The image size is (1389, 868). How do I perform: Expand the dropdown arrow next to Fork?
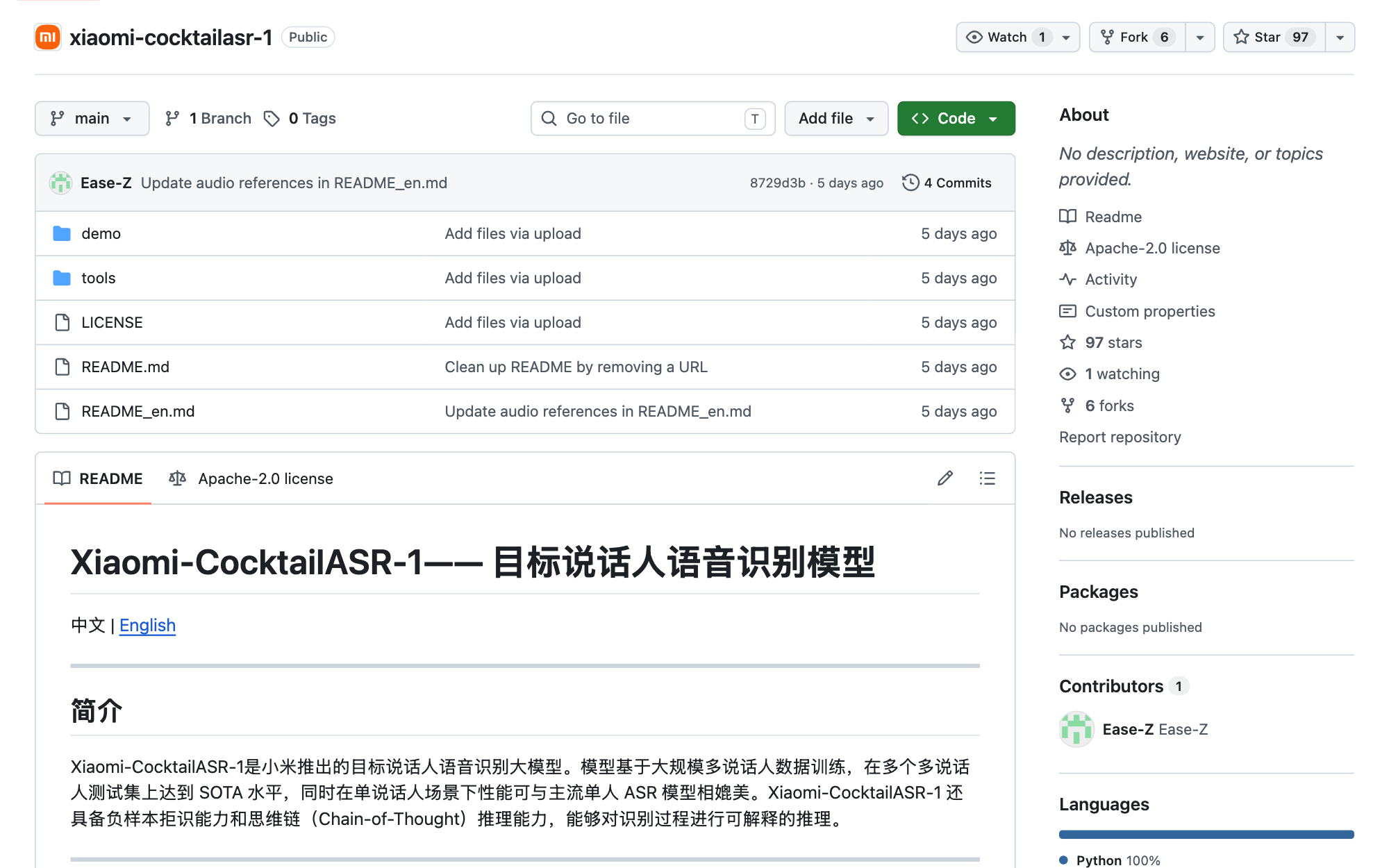pos(1199,37)
